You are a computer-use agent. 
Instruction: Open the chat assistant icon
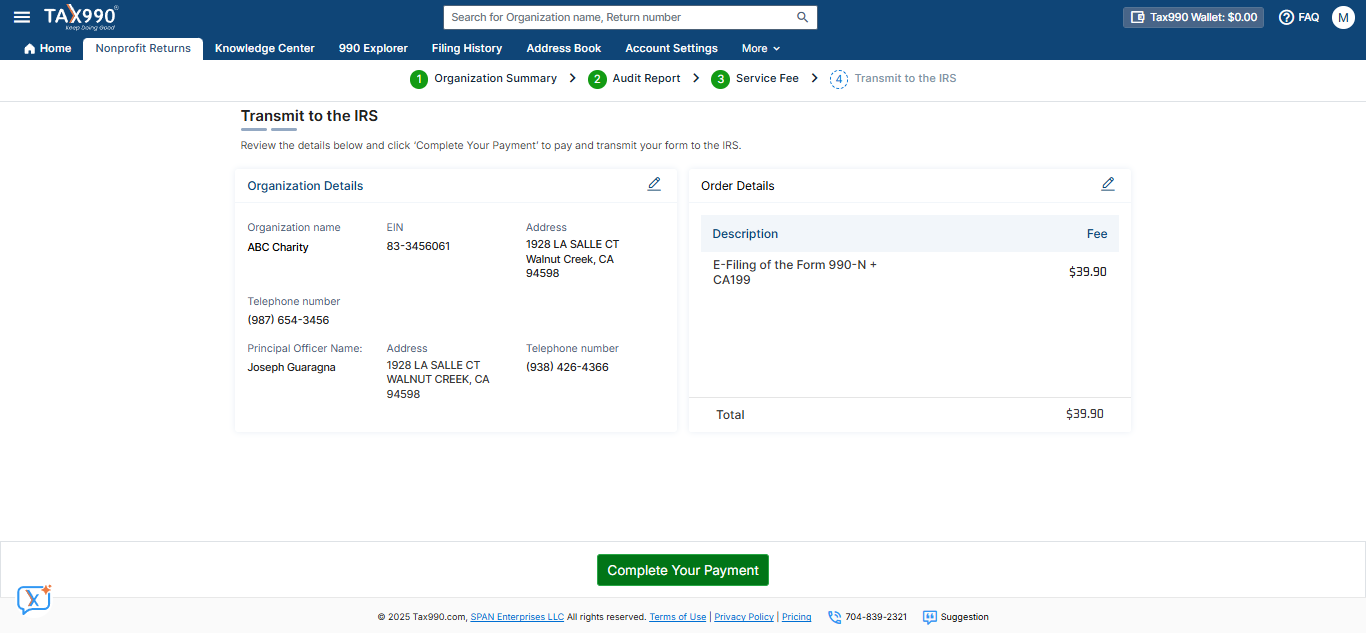pos(34,599)
